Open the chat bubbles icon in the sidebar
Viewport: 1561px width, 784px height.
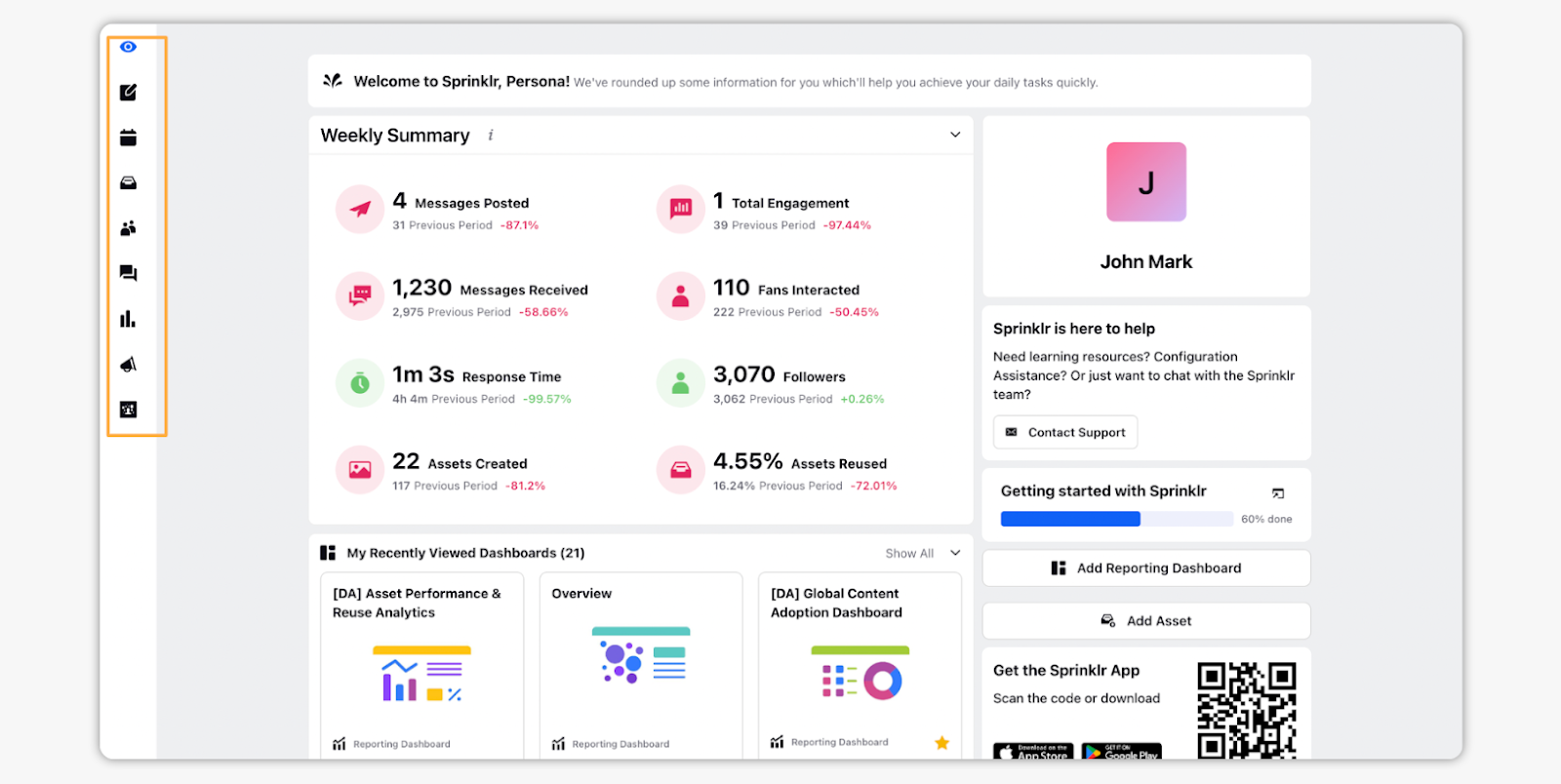point(128,273)
